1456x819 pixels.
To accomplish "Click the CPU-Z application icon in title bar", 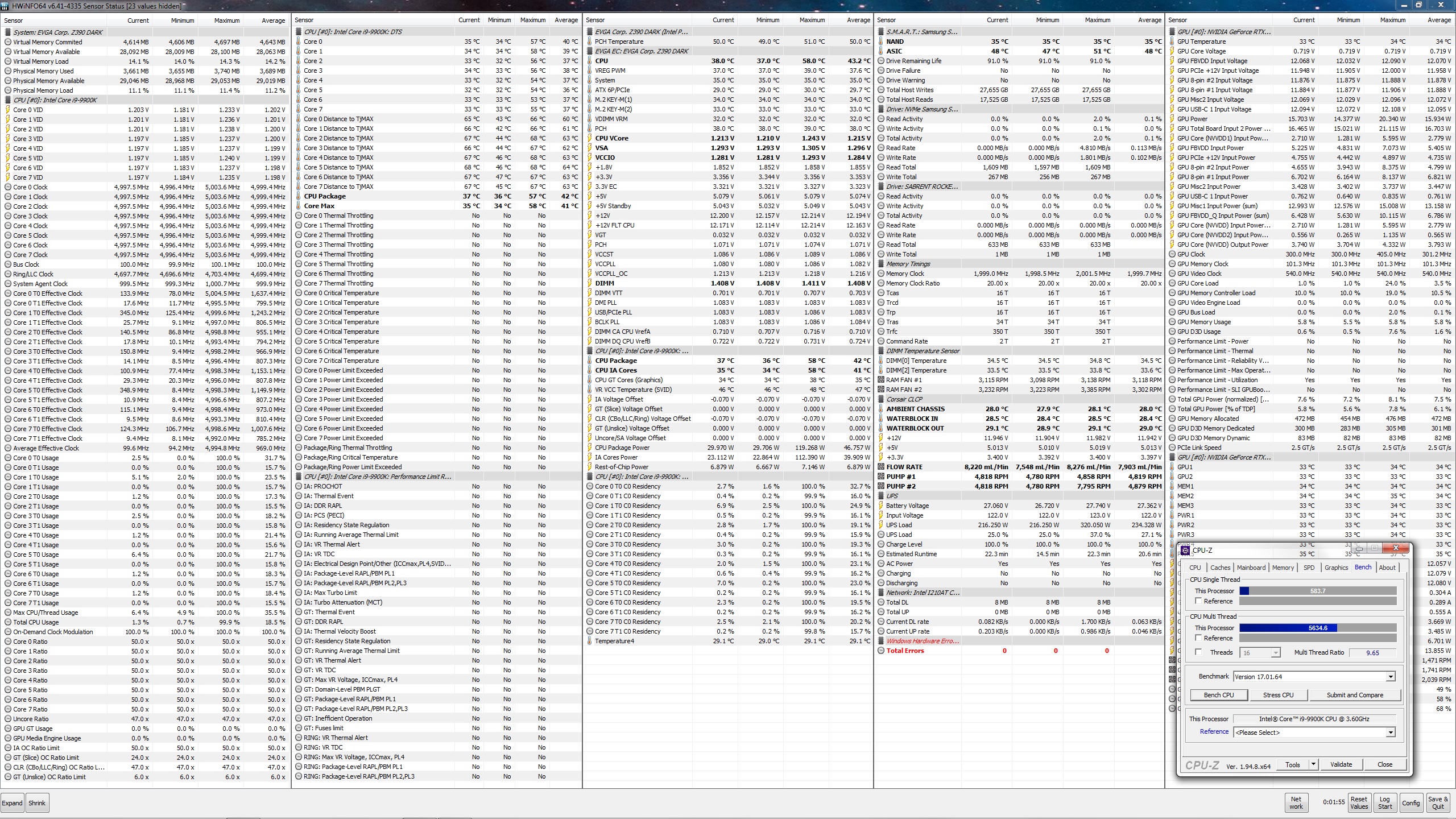I will point(1185,550).
